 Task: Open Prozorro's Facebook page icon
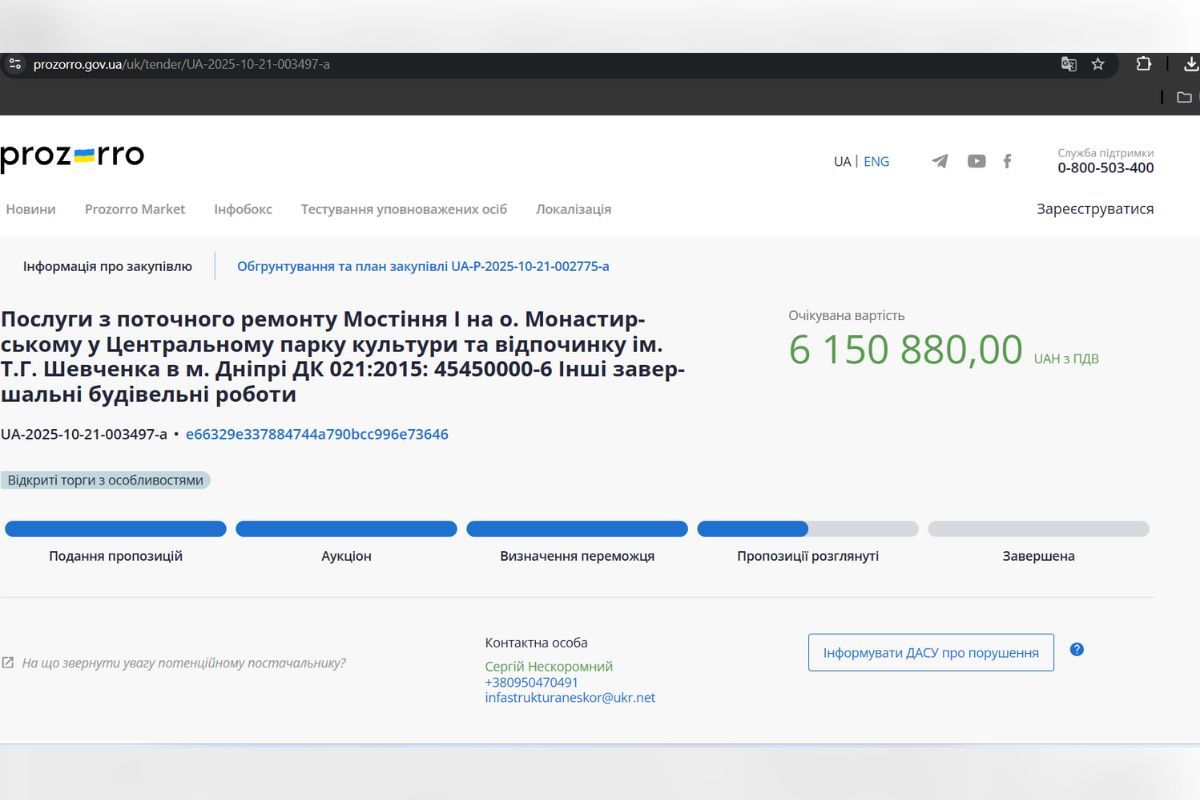tap(1007, 161)
